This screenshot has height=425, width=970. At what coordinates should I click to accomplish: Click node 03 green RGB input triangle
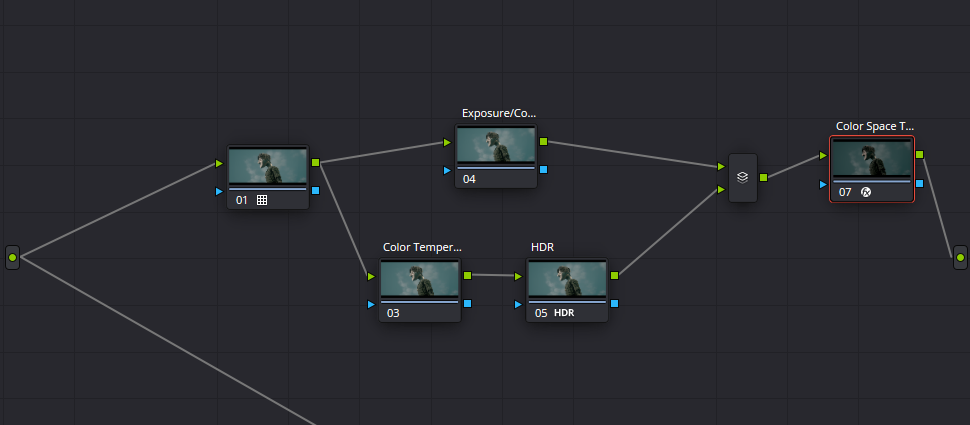click(371, 277)
